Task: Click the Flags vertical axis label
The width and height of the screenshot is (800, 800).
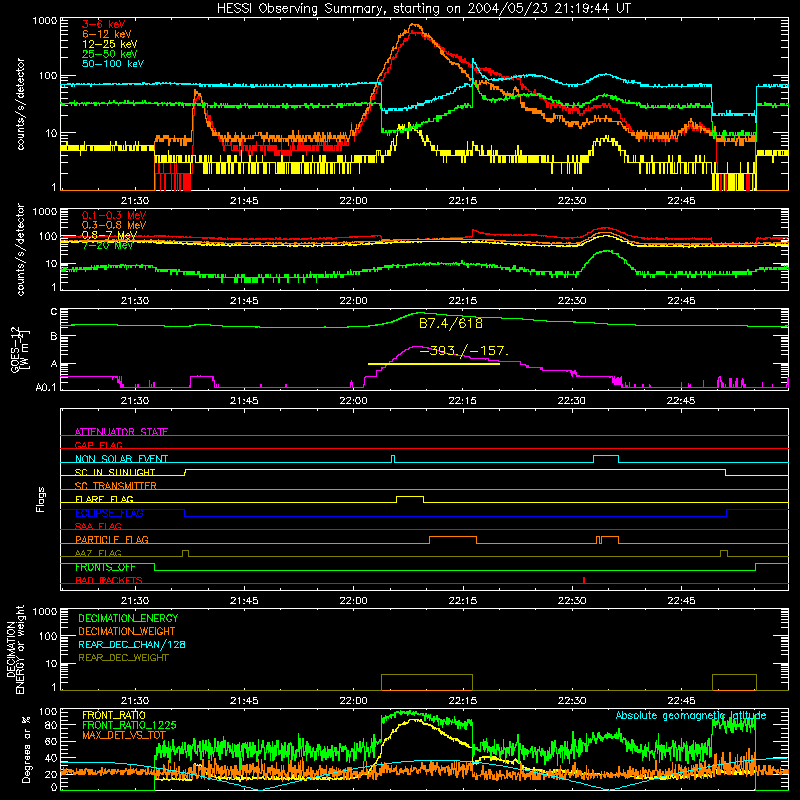Action: (x=41, y=499)
